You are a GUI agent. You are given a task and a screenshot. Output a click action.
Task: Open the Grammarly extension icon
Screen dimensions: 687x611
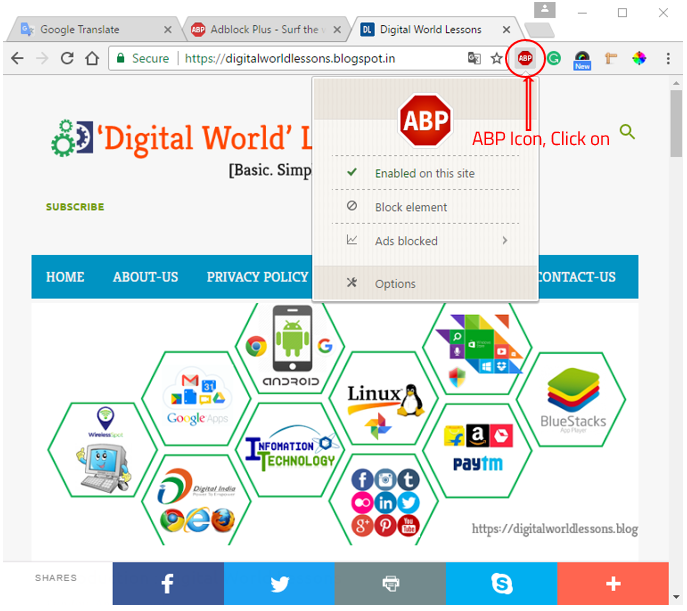point(554,58)
